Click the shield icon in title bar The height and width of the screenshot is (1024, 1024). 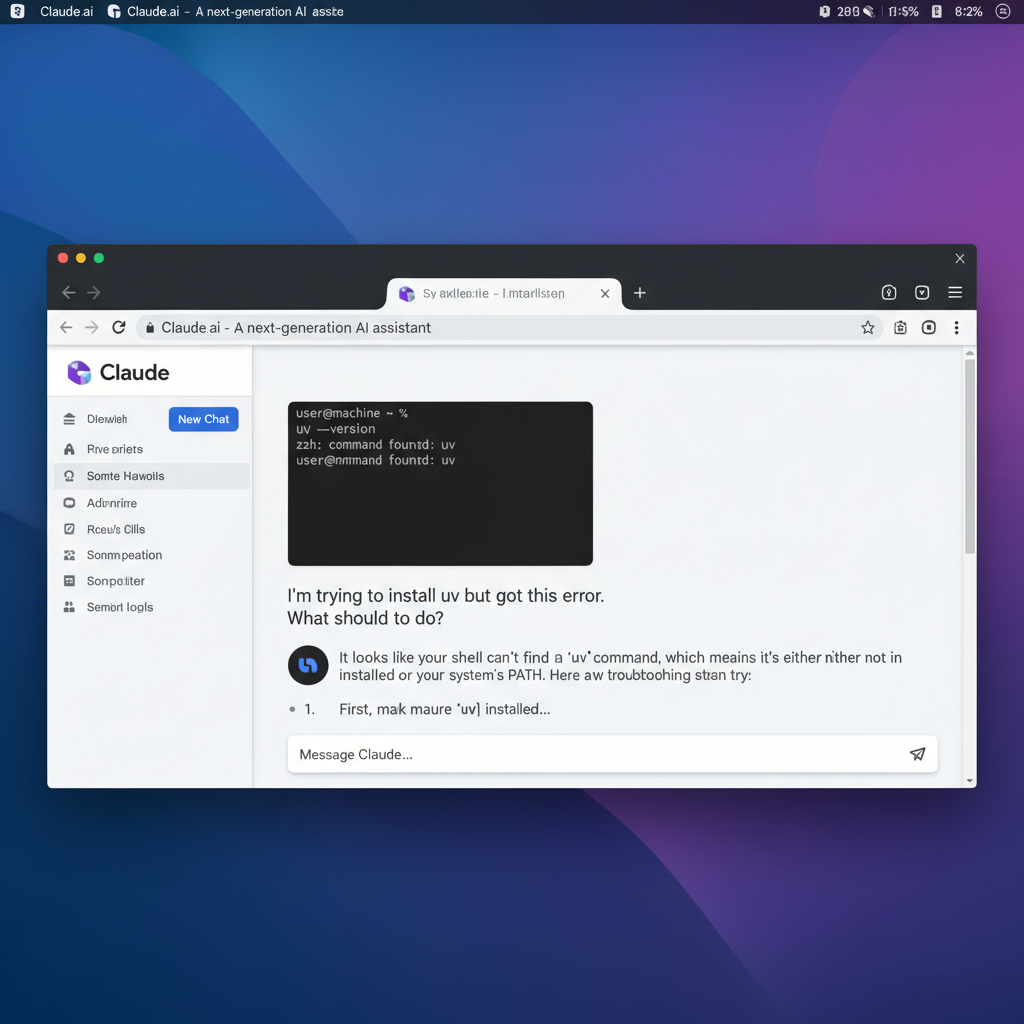pyautogui.click(x=889, y=293)
